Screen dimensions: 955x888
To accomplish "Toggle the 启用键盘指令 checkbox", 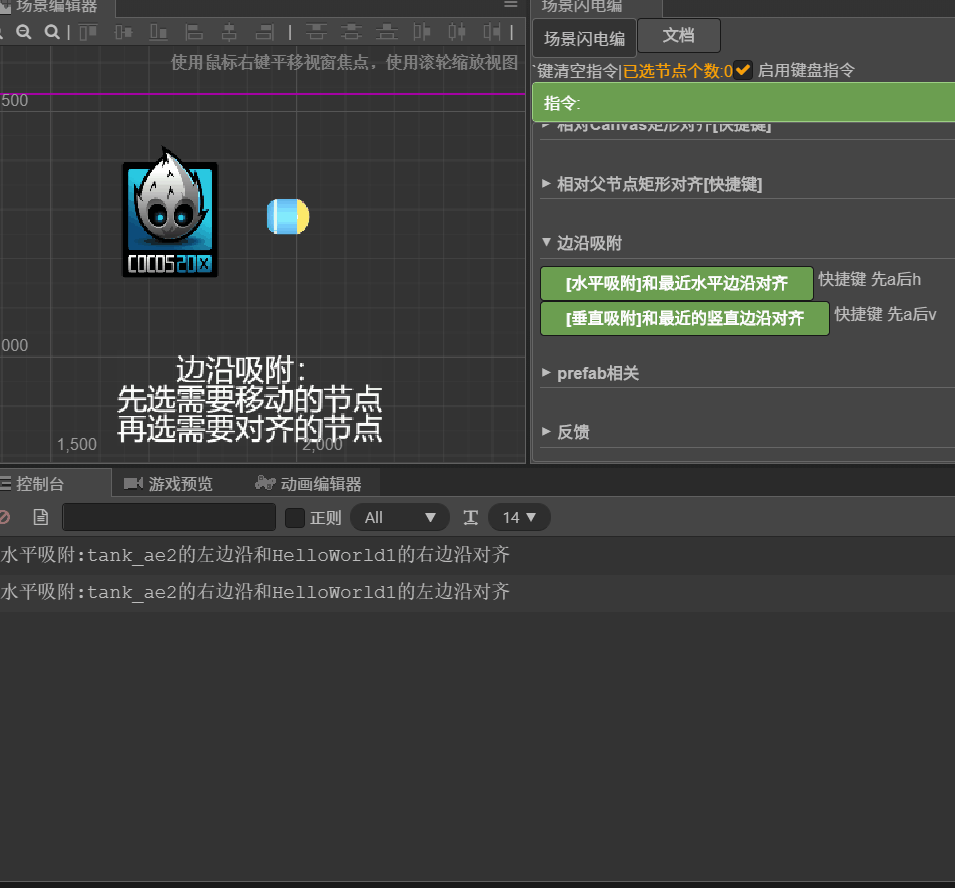I will point(742,70).
